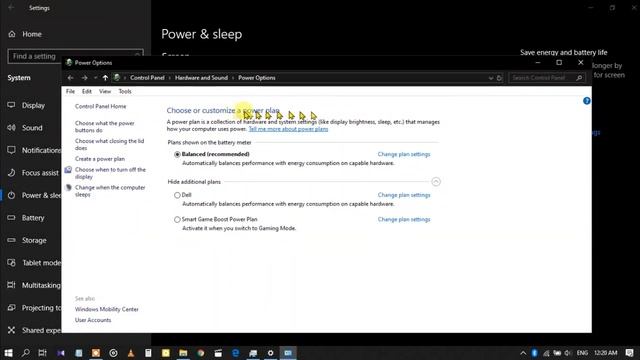This screenshot has height=360, width=640.
Task: Click Hardware and Sound in the breadcrumb
Action: 201,78
